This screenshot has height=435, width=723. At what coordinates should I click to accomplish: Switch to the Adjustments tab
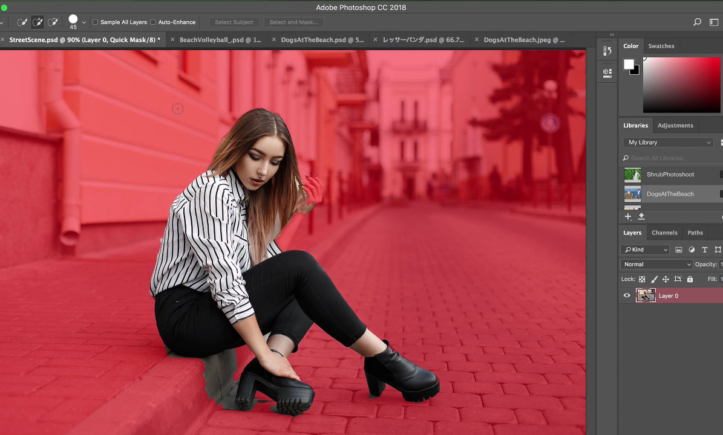point(675,125)
